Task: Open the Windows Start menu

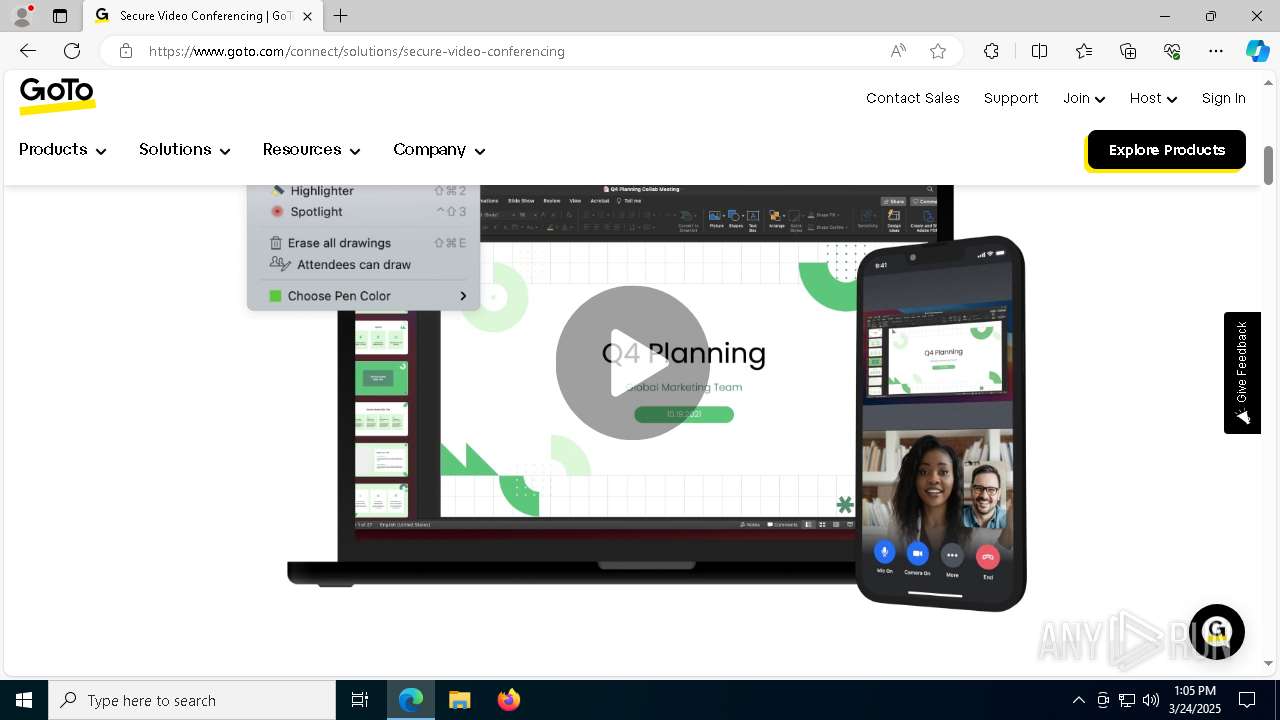Action: coord(24,700)
